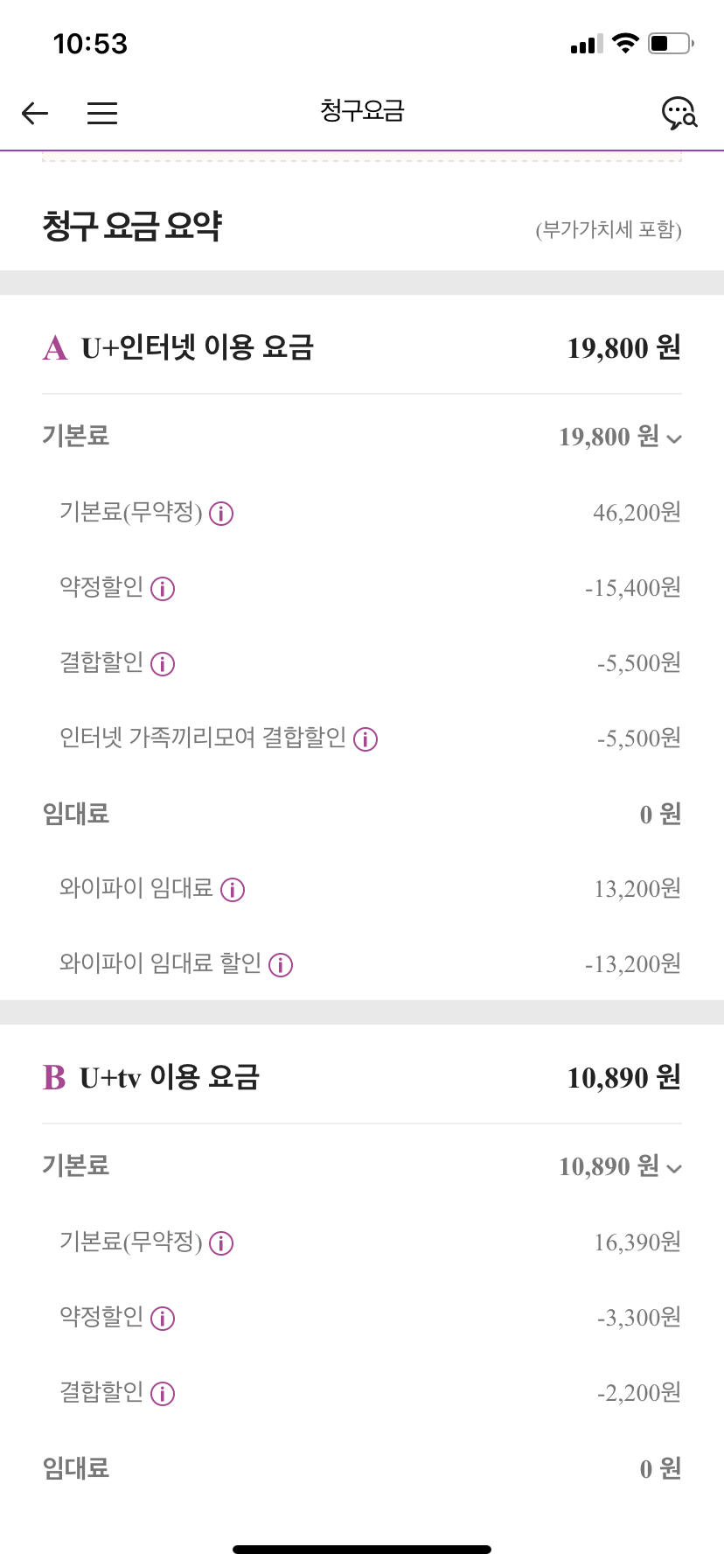Tap the U+tv 이용 요금 section header
The height and width of the screenshot is (1568, 724).
(x=170, y=1077)
